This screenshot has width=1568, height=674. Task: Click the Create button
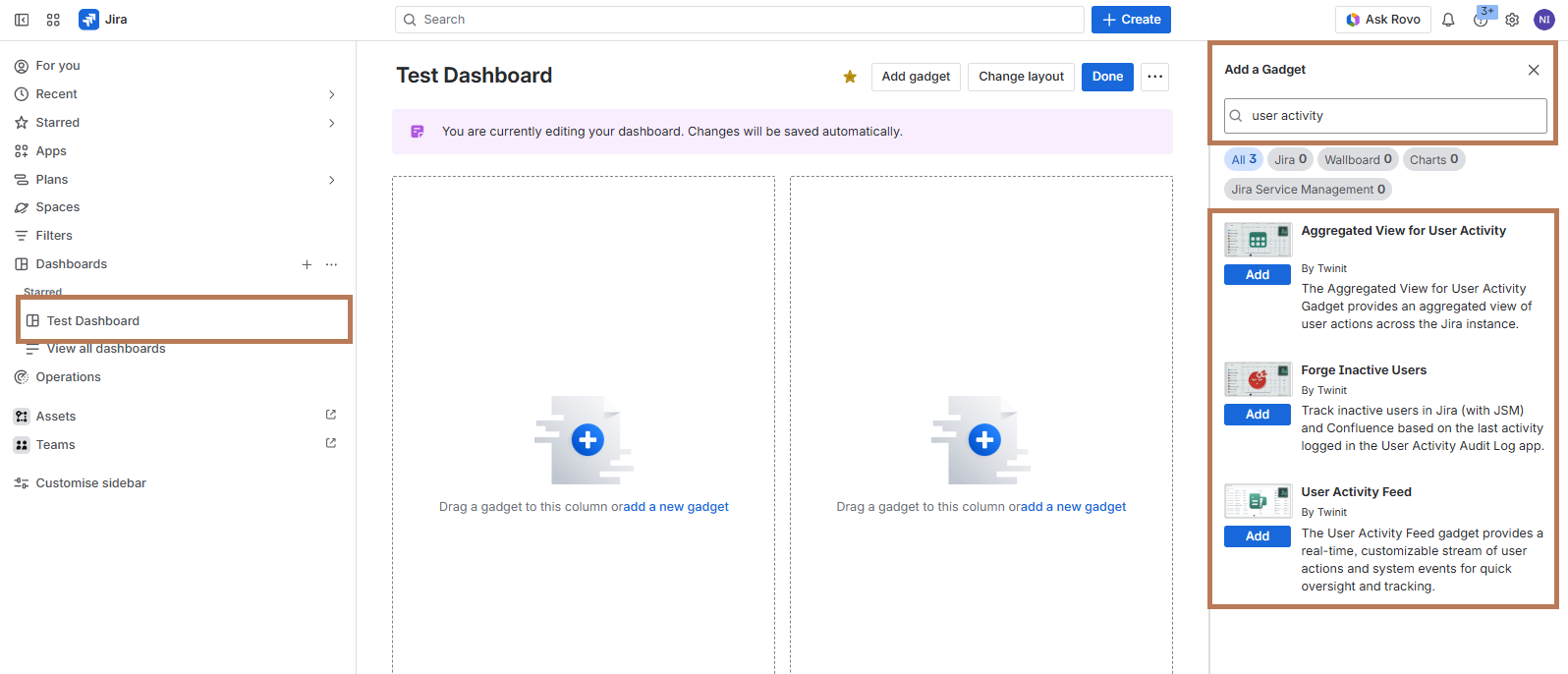[1131, 20]
